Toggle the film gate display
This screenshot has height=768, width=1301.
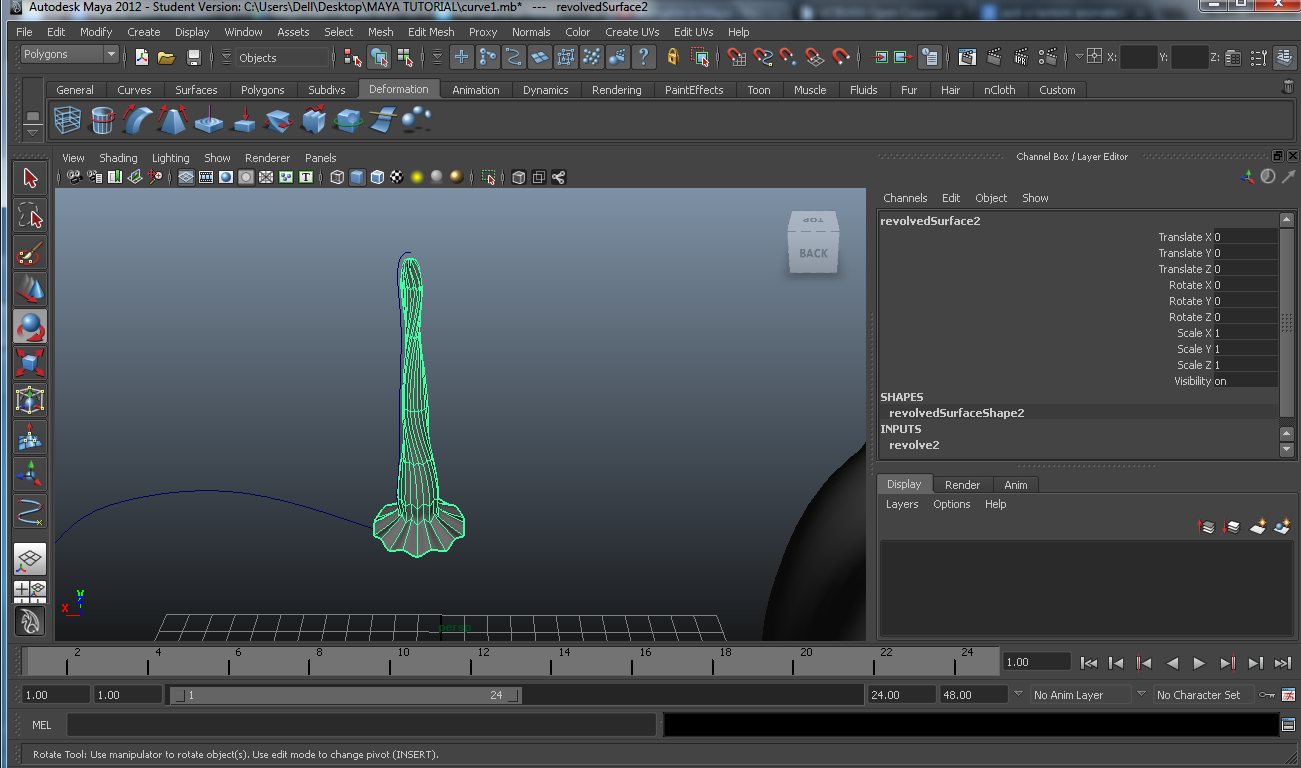[x=206, y=177]
